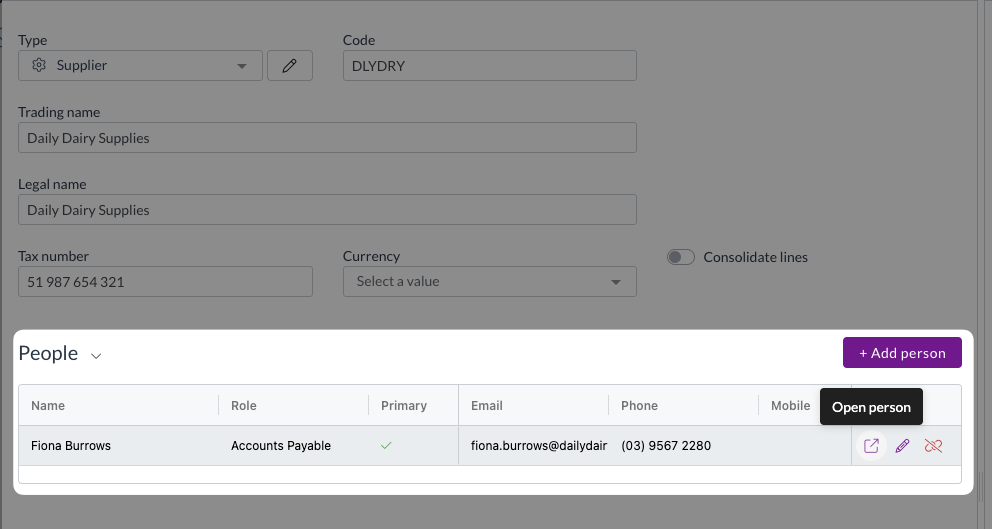Click the Add person button
992x529 pixels.
902,353
